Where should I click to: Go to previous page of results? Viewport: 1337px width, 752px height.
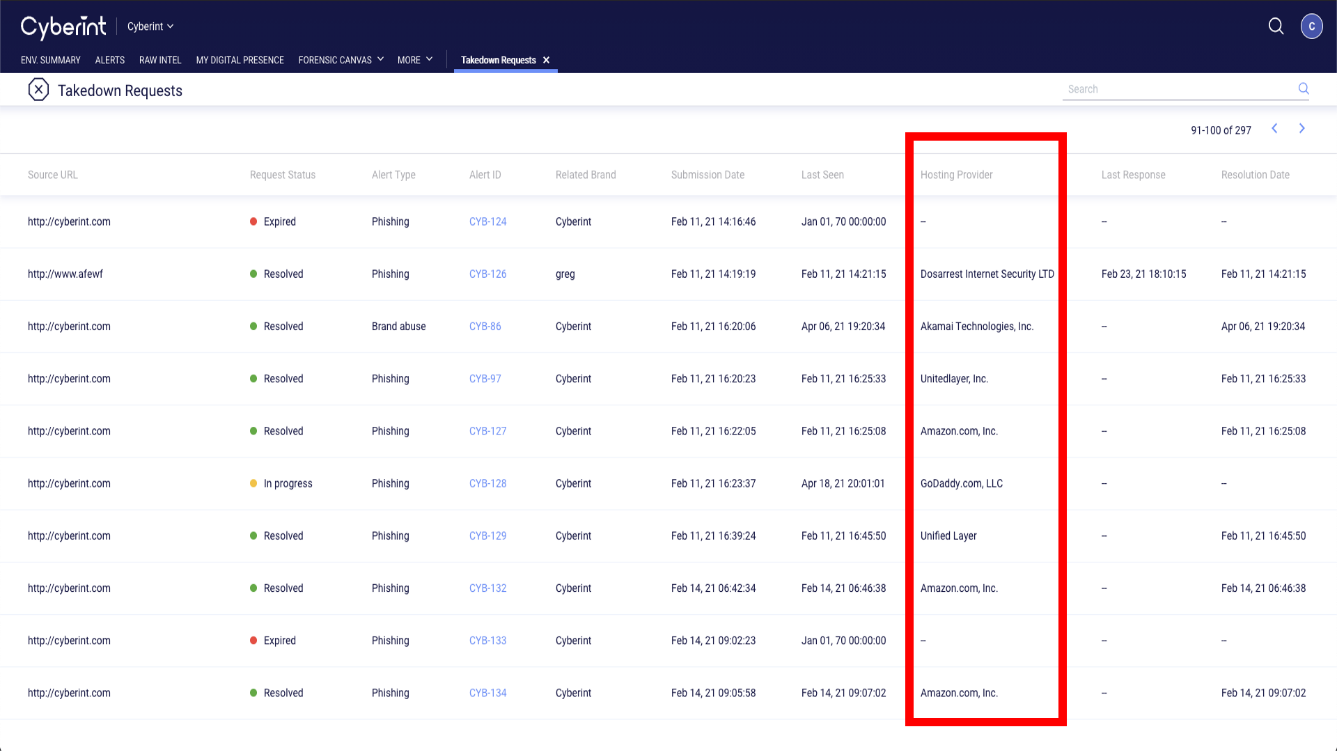pos(1274,129)
